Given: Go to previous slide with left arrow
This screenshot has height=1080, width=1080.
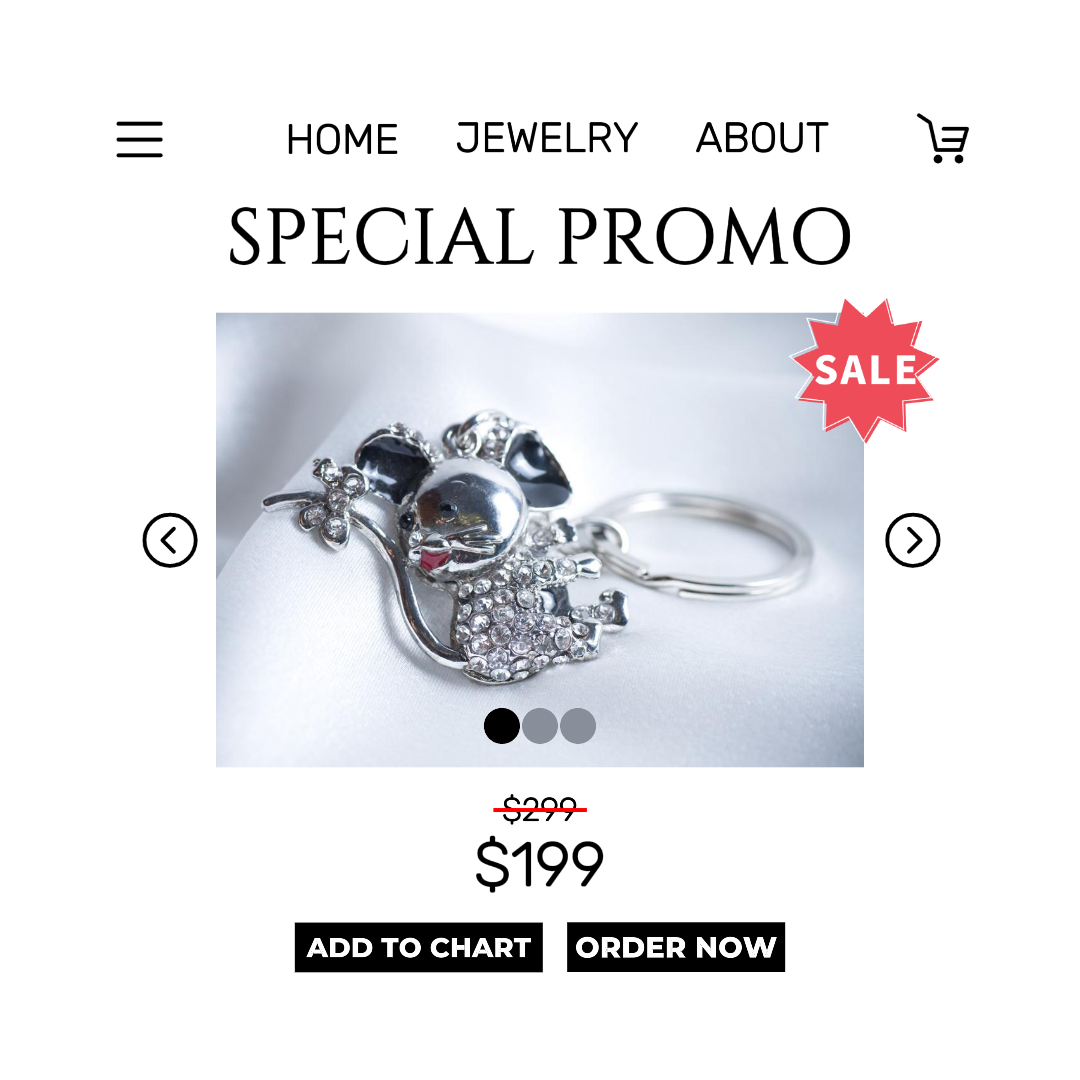Looking at the screenshot, I should 170,540.
